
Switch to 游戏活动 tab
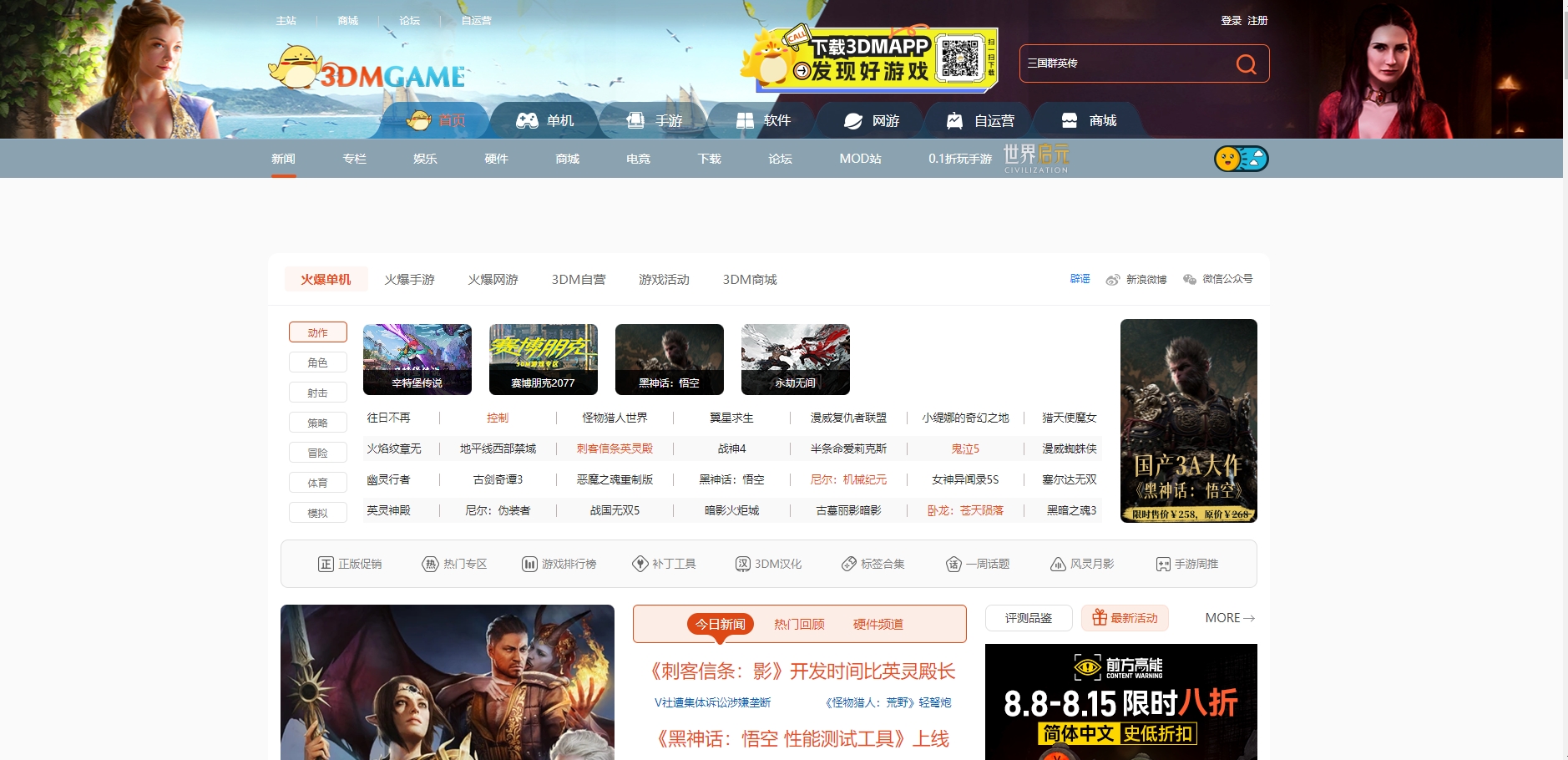[x=664, y=279]
